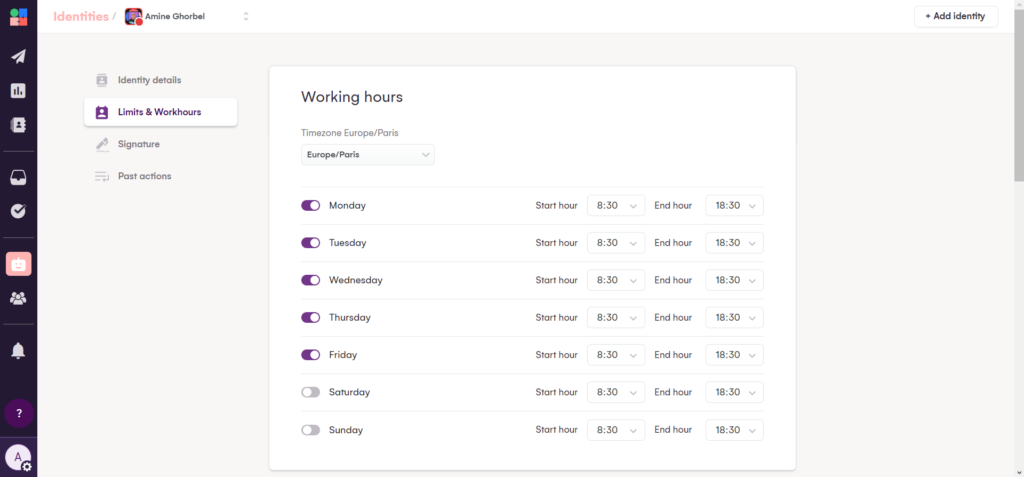The image size is (1024, 477).
Task: Open the Friday end hour dropdown
Action: tap(734, 355)
